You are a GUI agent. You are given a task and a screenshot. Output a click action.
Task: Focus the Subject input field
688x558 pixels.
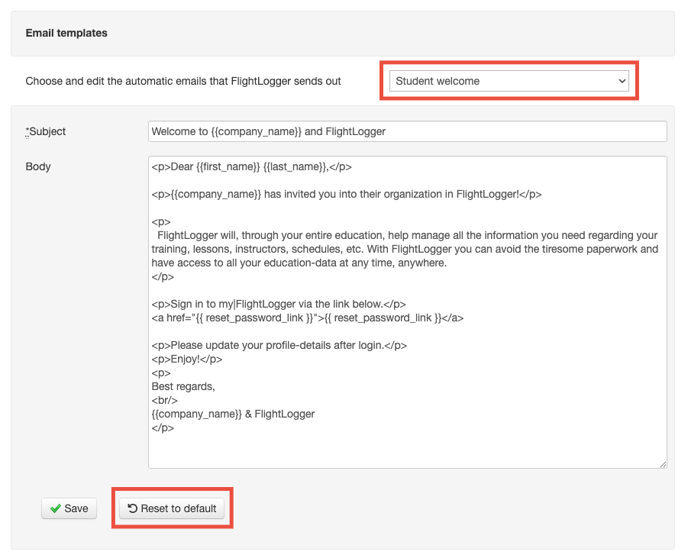pyautogui.click(x=407, y=132)
